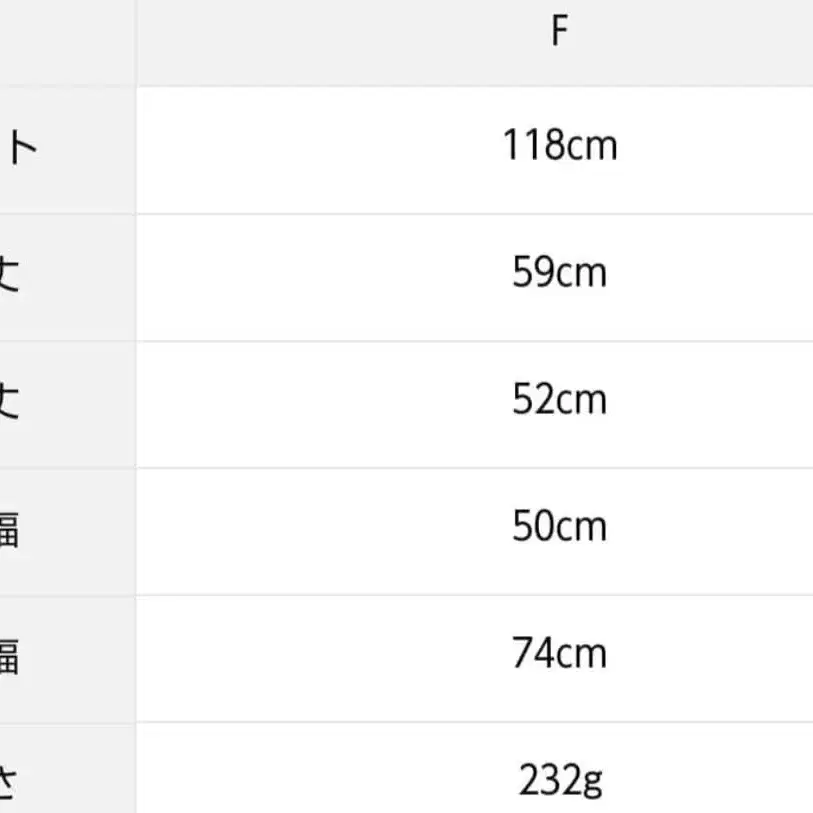The image size is (813, 813).
Task: Click the divider between 52cm and 50cm rows
Action: coord(474,467)
